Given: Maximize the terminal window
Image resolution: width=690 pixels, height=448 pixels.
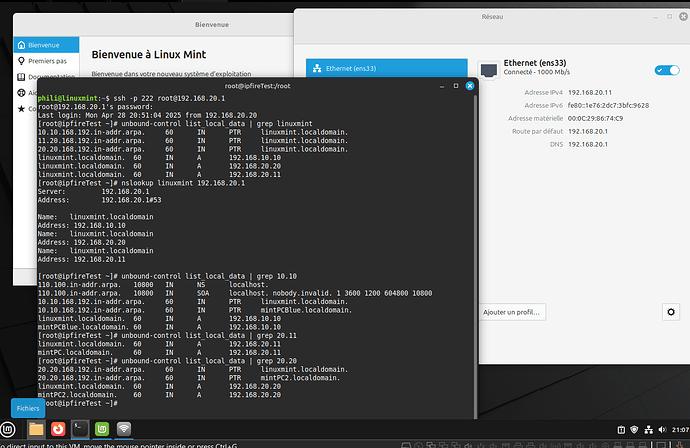Looking at the screenshot, I should [456, 86].
